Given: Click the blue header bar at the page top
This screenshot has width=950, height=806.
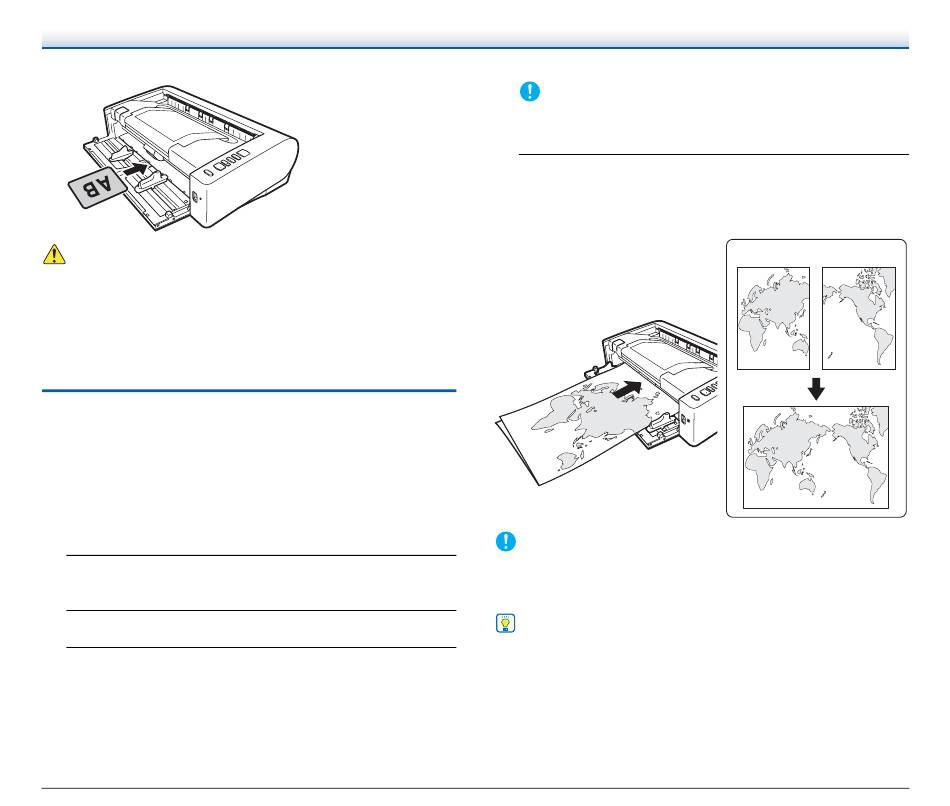Looking at the screenshot, I should coord(475,40).
